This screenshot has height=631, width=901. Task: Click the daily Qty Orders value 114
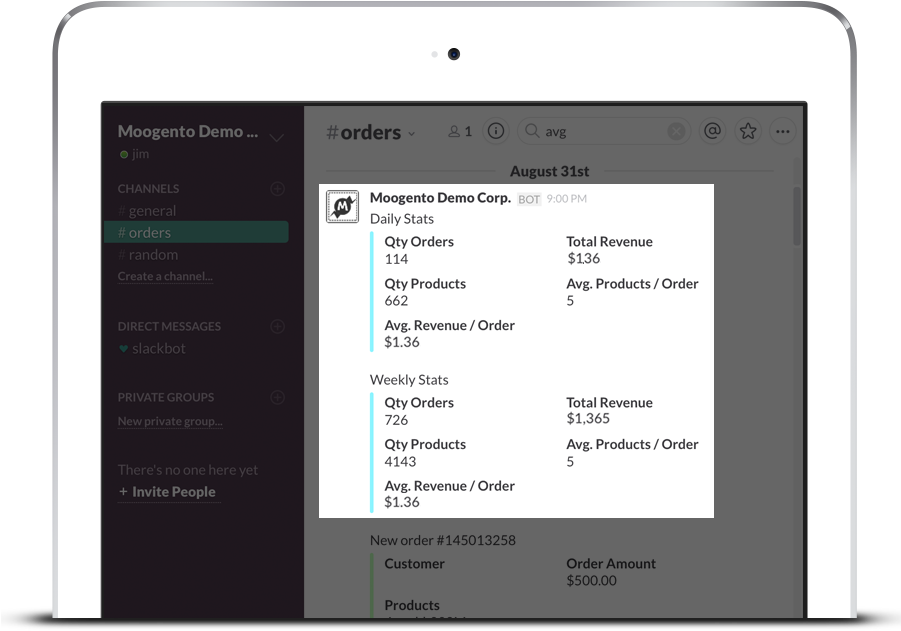coord(396,259)
